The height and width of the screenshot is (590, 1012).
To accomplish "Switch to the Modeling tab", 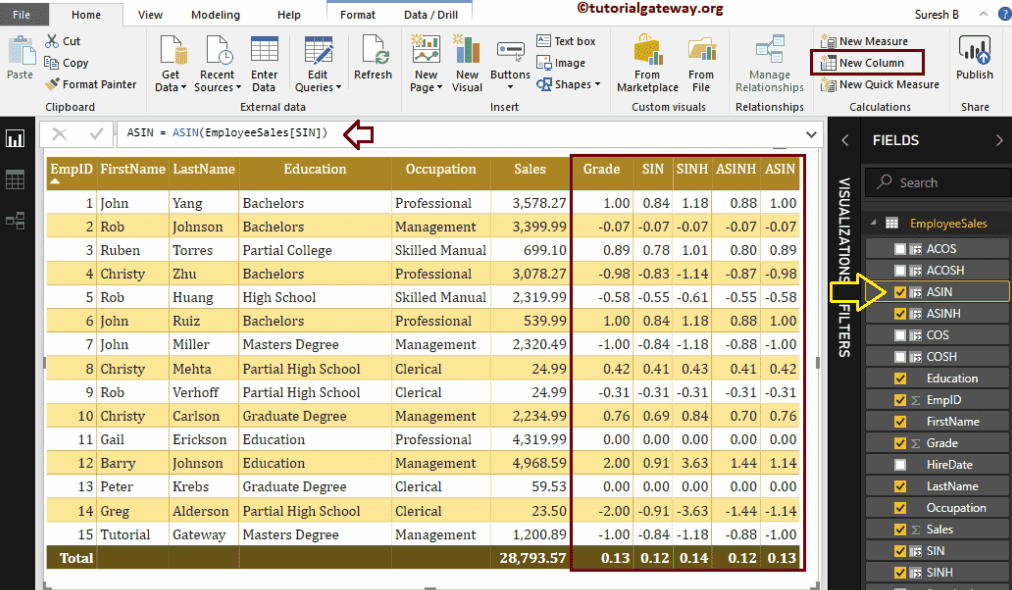I will (215, 15).
